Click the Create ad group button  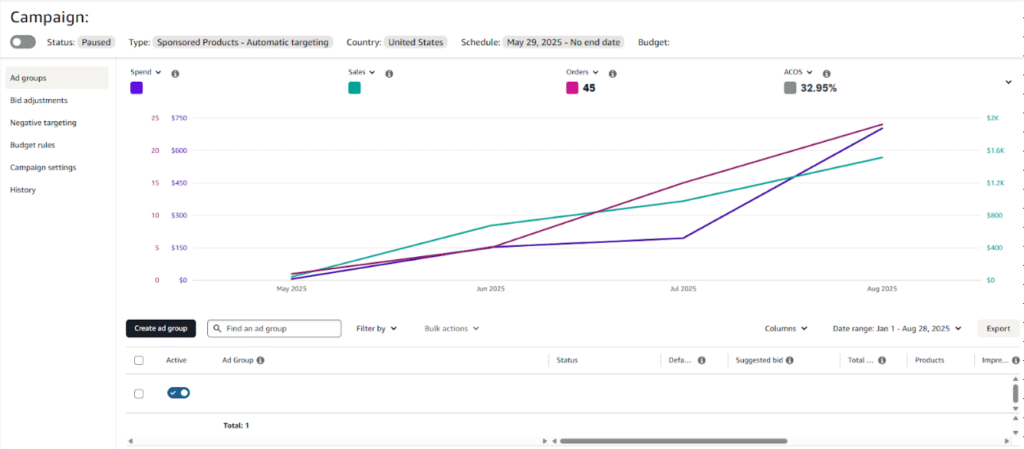(x=161, y=328)
